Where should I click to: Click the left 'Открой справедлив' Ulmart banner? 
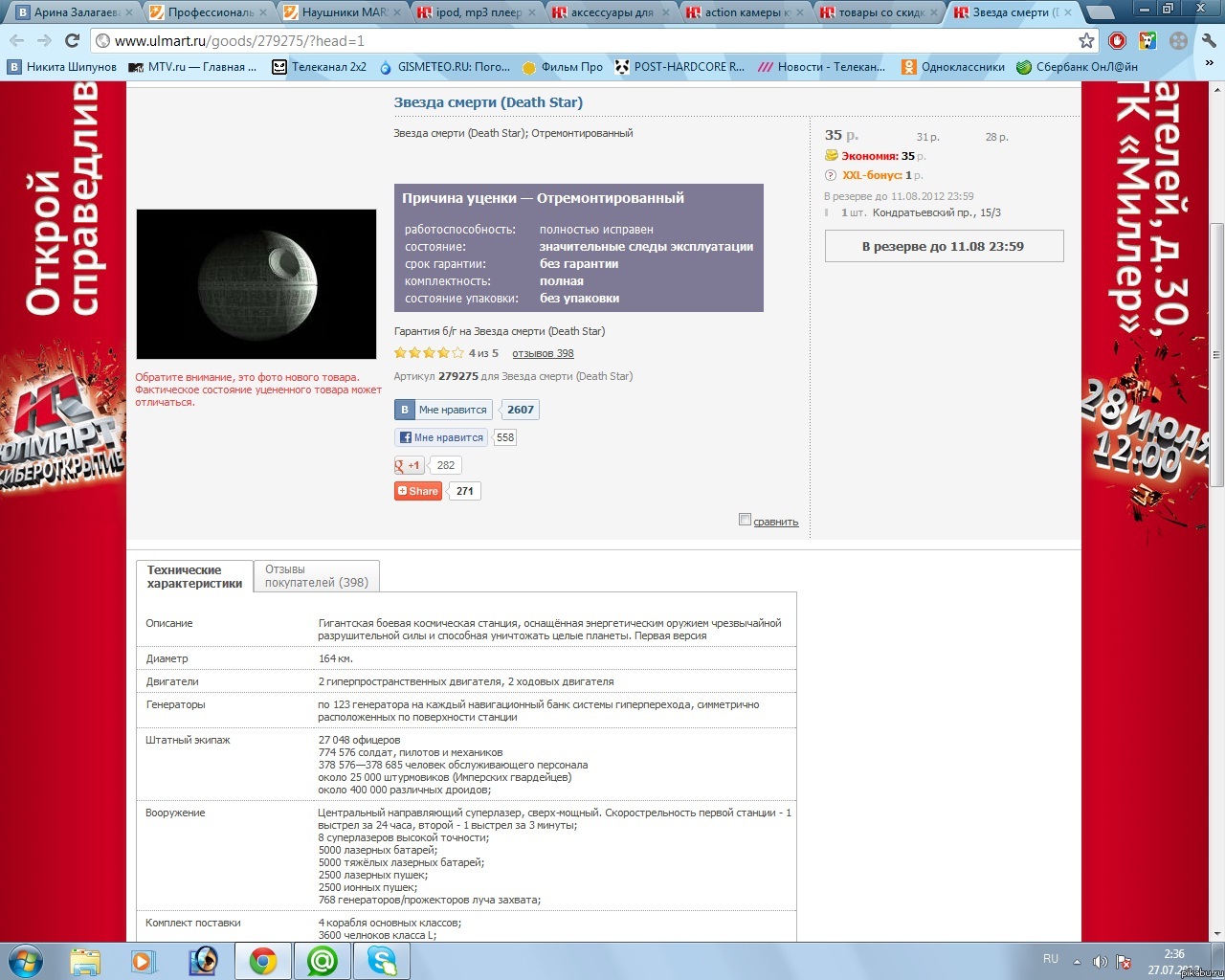click(63, 511)
